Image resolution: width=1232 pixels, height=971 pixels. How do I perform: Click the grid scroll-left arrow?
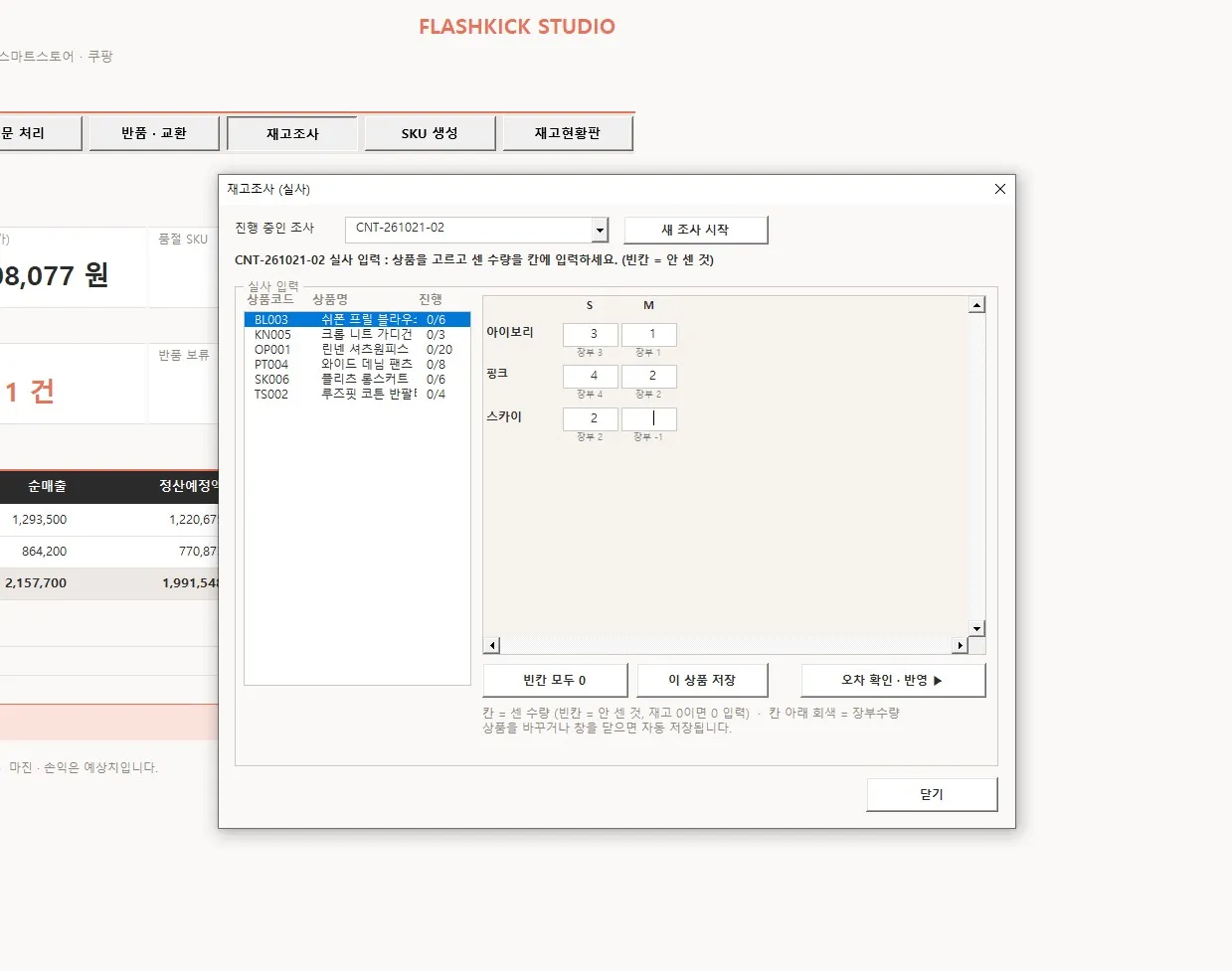(x=492, y=646)
